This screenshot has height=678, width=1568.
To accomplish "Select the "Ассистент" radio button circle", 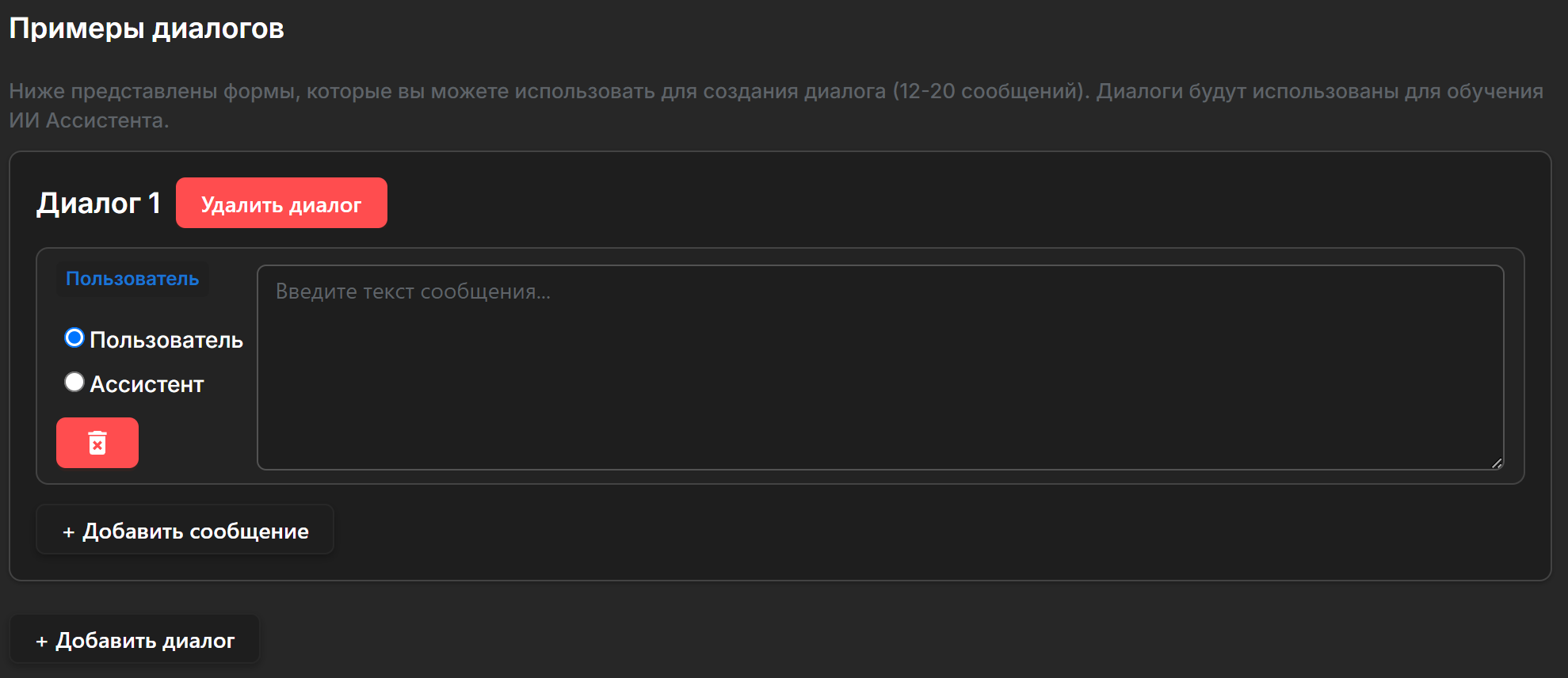I will click(74, 383).
